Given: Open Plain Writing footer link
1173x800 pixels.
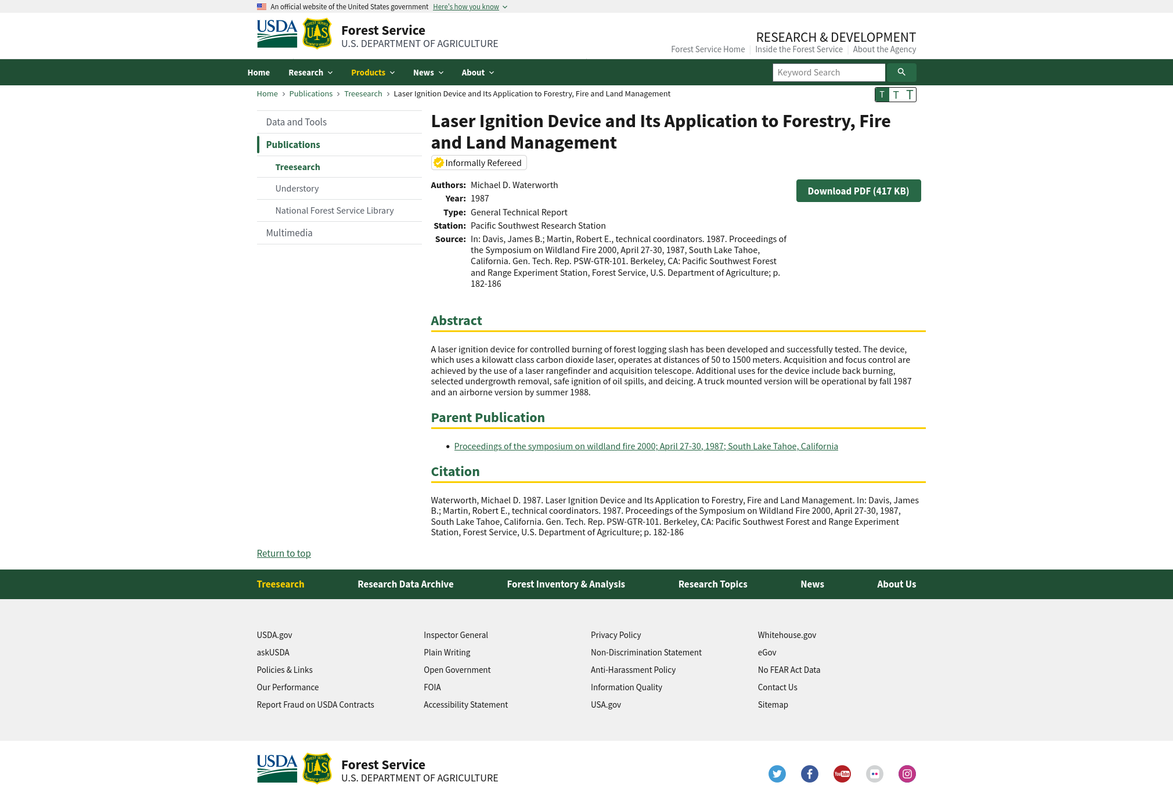Looking at the screenshot, I should [447, 653].
